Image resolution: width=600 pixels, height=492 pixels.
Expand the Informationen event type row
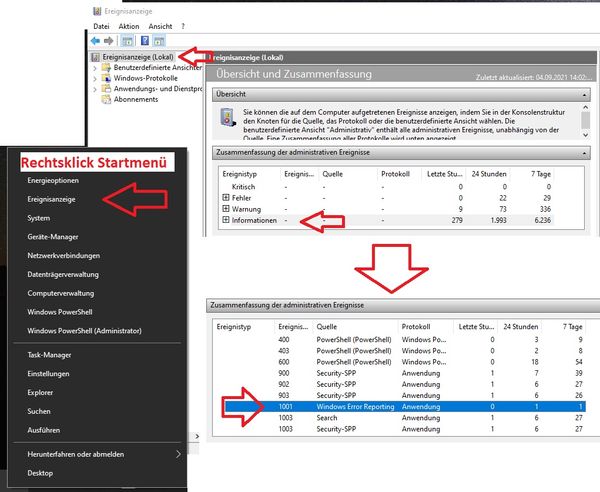[x=226, y=219]
